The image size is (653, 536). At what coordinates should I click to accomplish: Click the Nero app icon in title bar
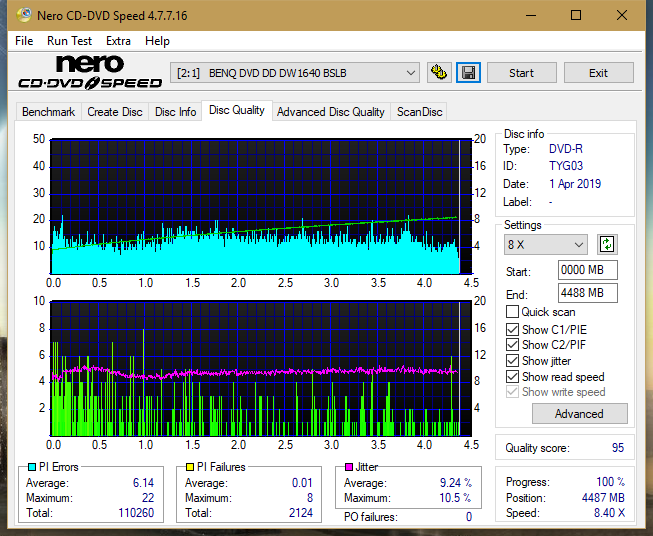24,15
